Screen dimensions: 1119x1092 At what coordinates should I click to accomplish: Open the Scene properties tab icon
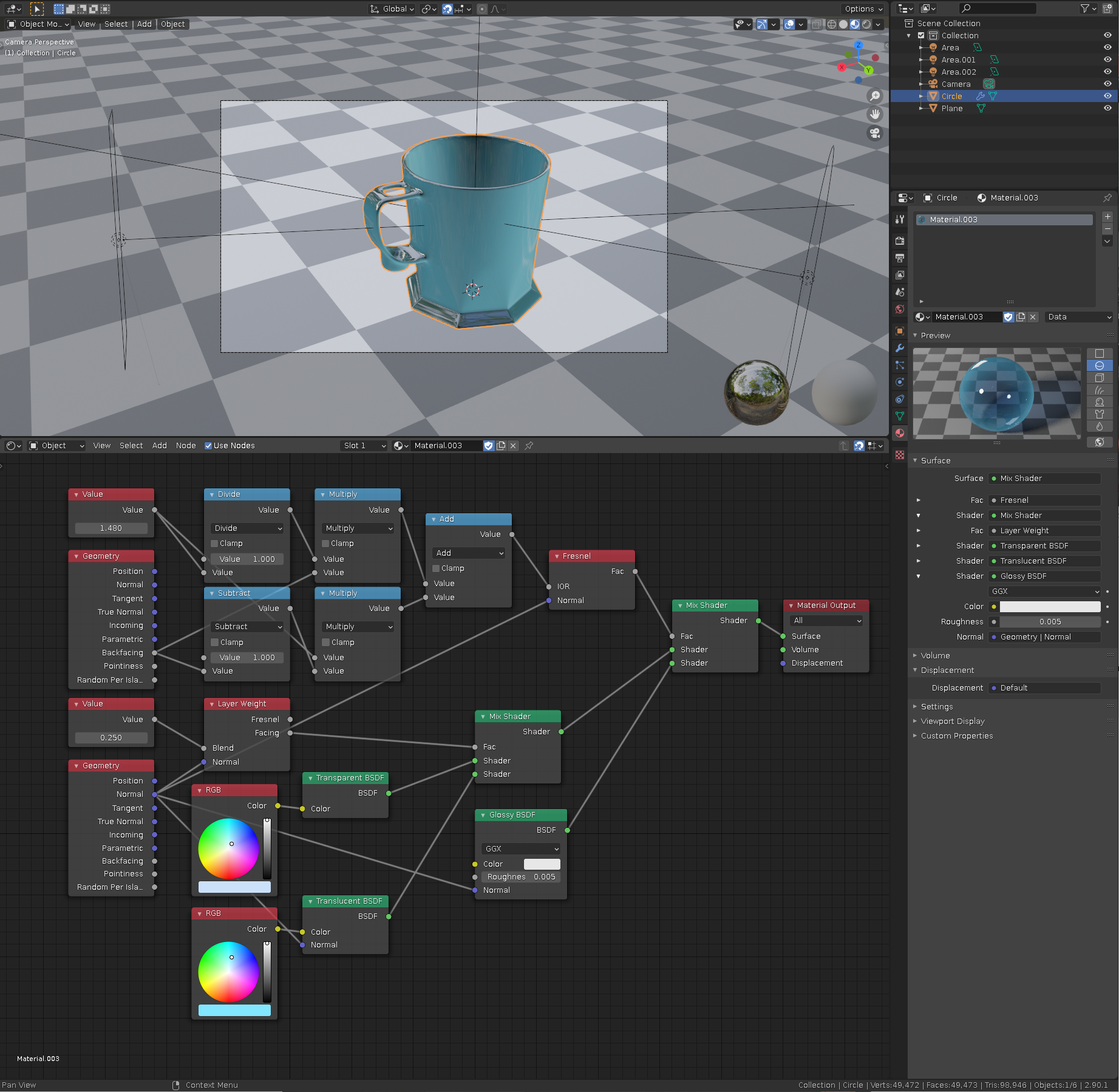click(x=900, y=292)
